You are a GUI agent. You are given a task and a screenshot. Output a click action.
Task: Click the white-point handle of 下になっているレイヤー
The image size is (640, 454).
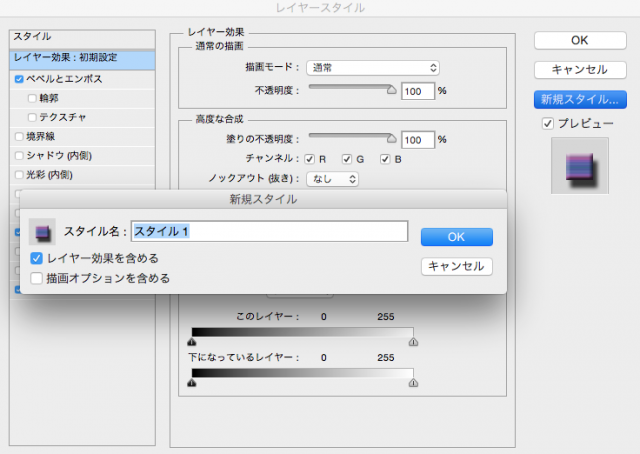414,382
